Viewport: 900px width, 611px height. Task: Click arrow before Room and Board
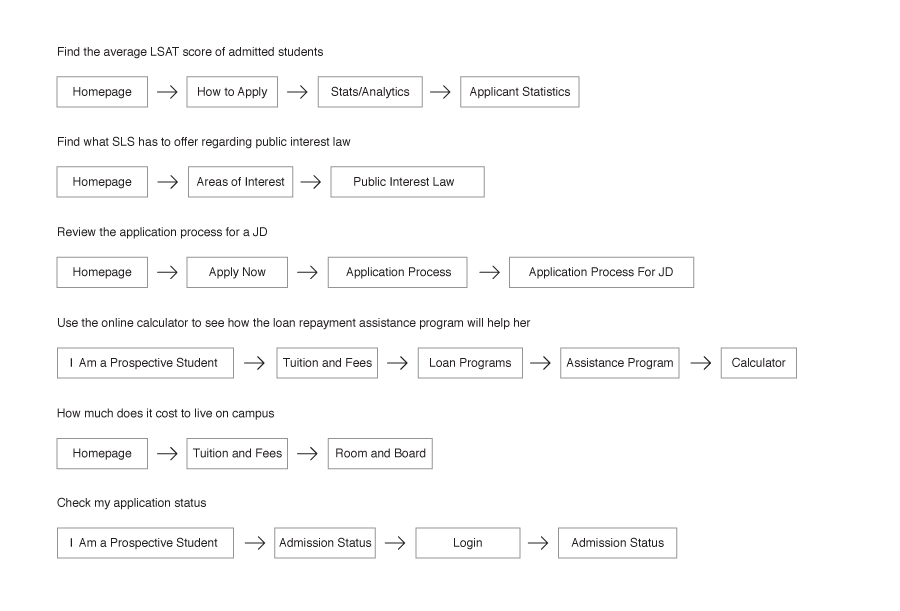coord(307,454)
